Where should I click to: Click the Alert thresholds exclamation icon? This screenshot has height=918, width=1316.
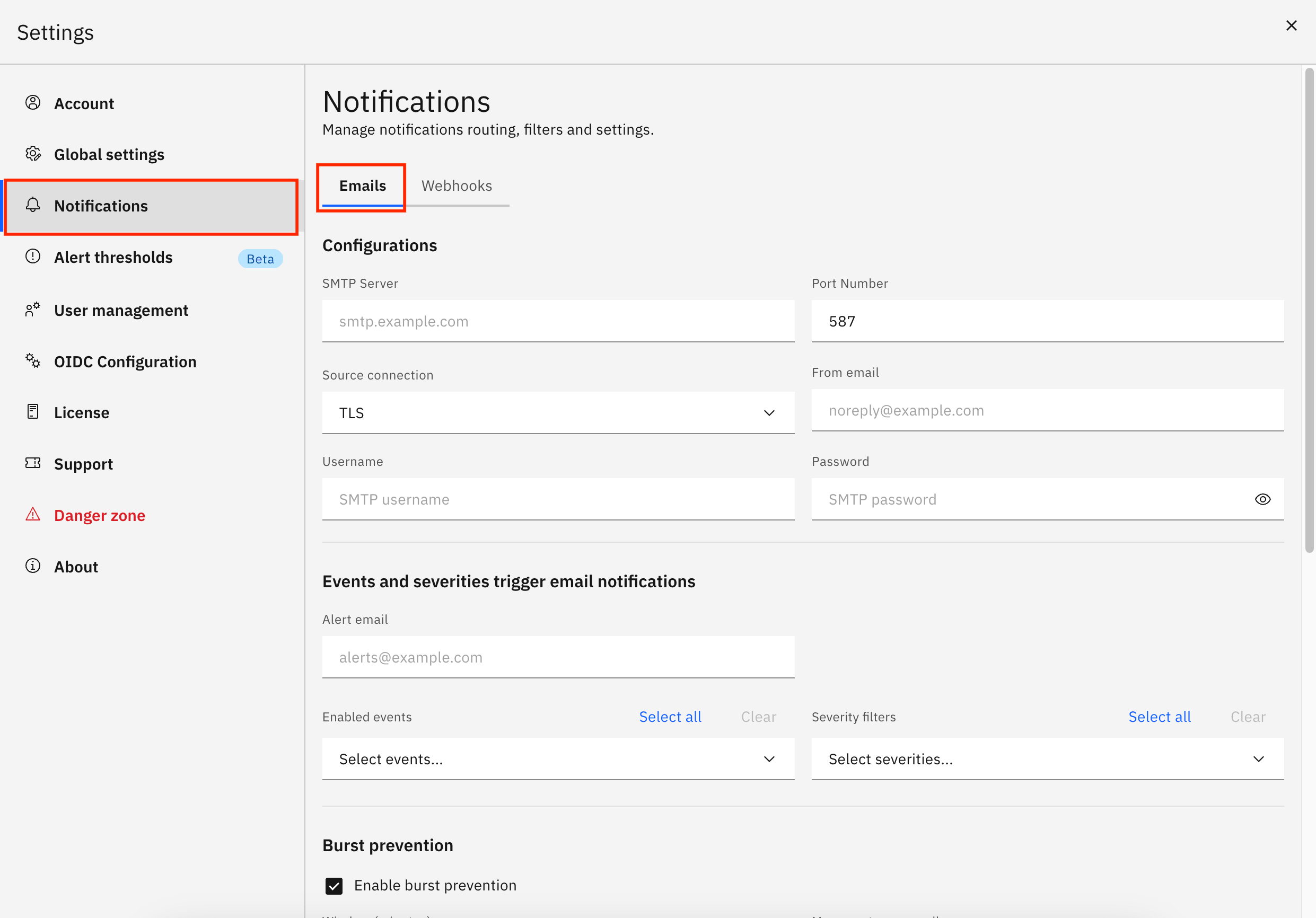33,256
